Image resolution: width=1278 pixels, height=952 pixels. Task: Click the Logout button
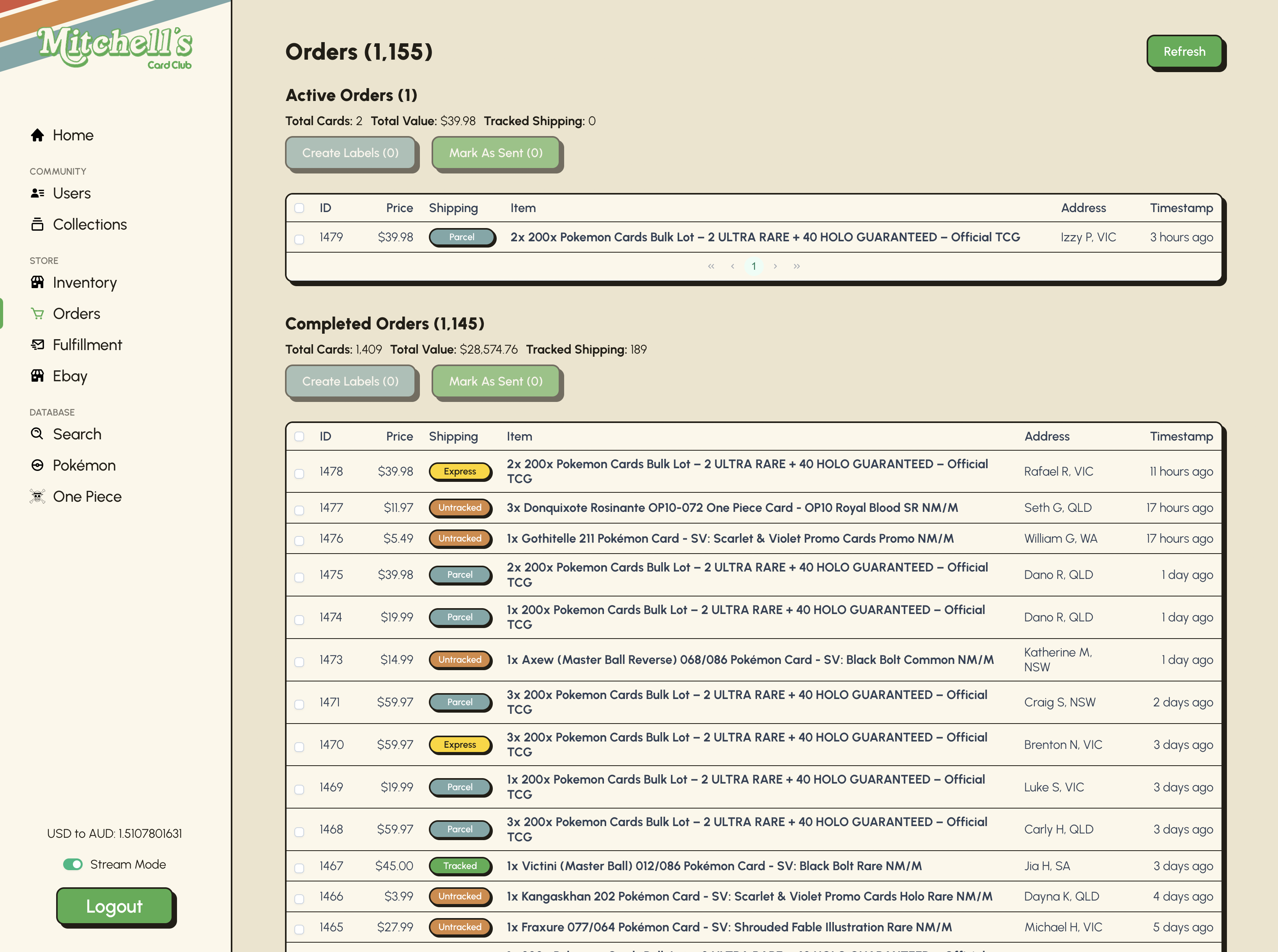(114, 906)
